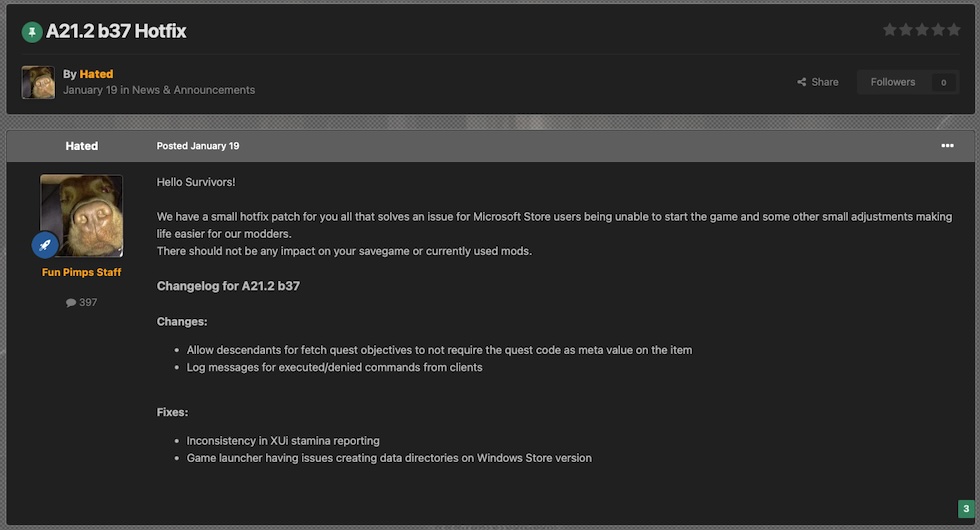The image size is (980, 530).
Task: Open the Share menu
Action: pyautogui.click(x=818, y=82)
